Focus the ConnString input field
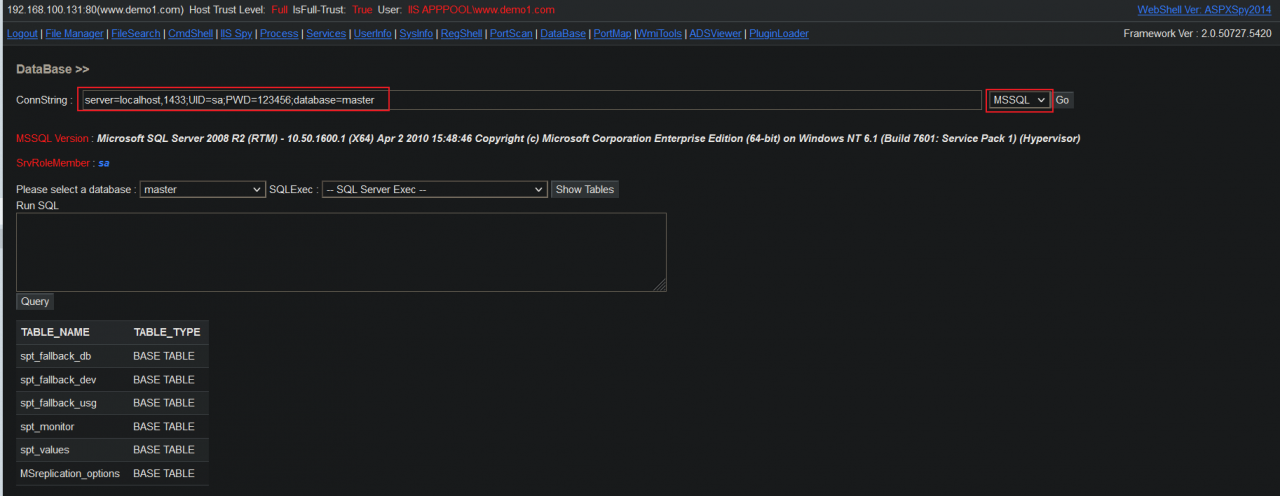This screenshot has height=496, width=1280. (531, 100)
